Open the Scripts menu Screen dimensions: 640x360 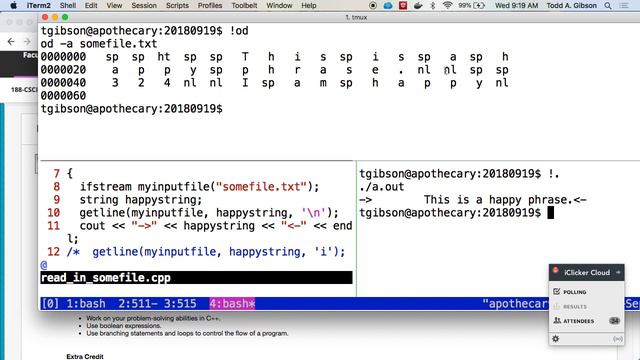point(177,6)
